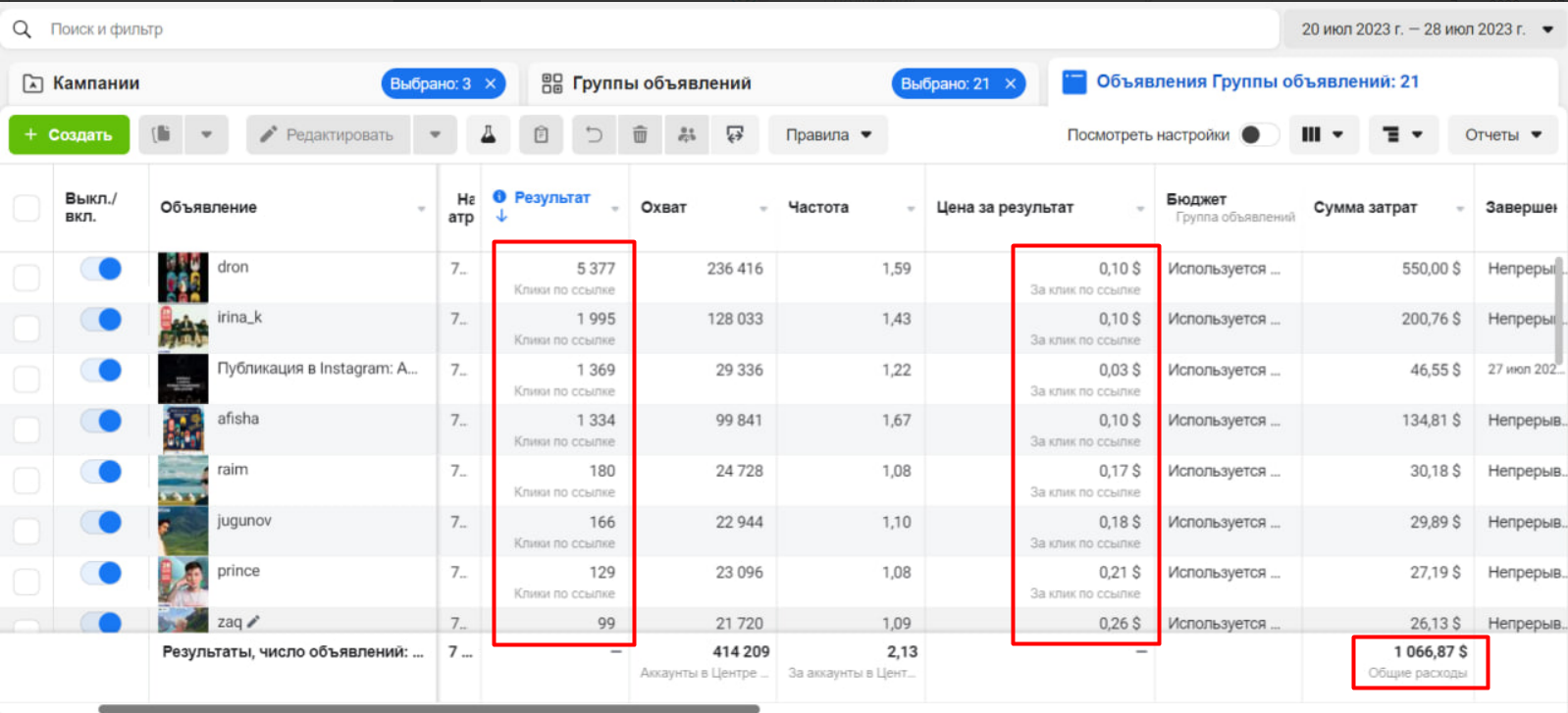Click the A/B test flask icon

[488, 134]
